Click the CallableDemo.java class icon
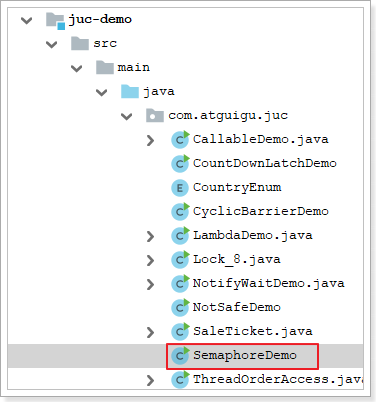Viewport: 376px width, 402px height. coord(180,140)
